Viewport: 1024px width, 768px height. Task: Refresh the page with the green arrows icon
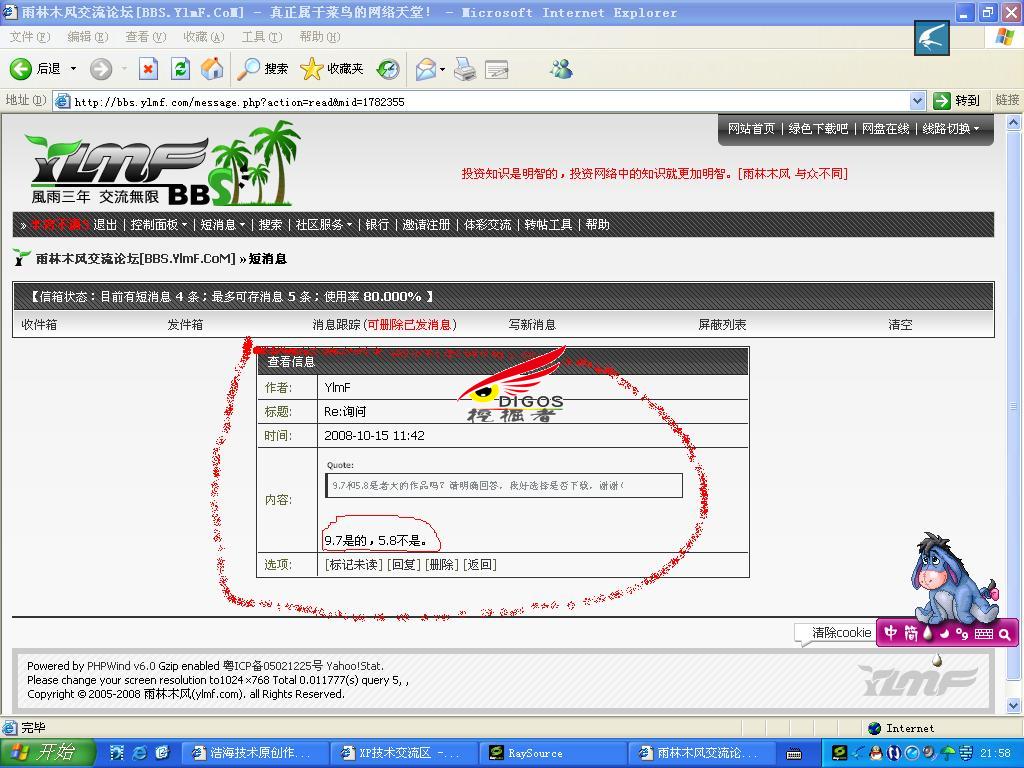(180, 69)
